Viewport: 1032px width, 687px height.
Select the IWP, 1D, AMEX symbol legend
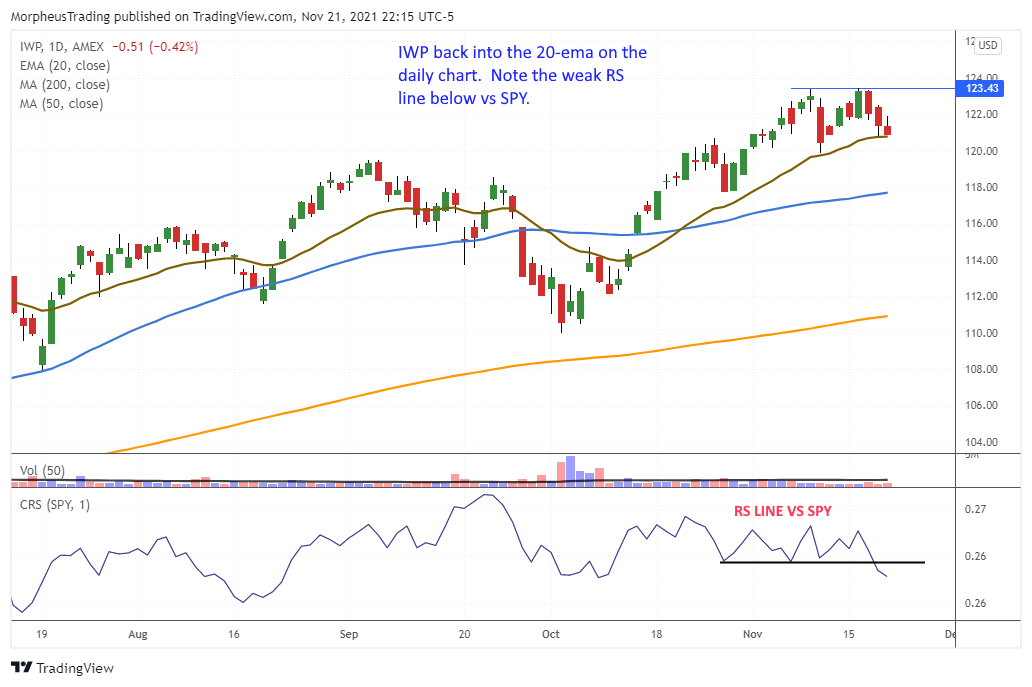(x=62, y=46)
